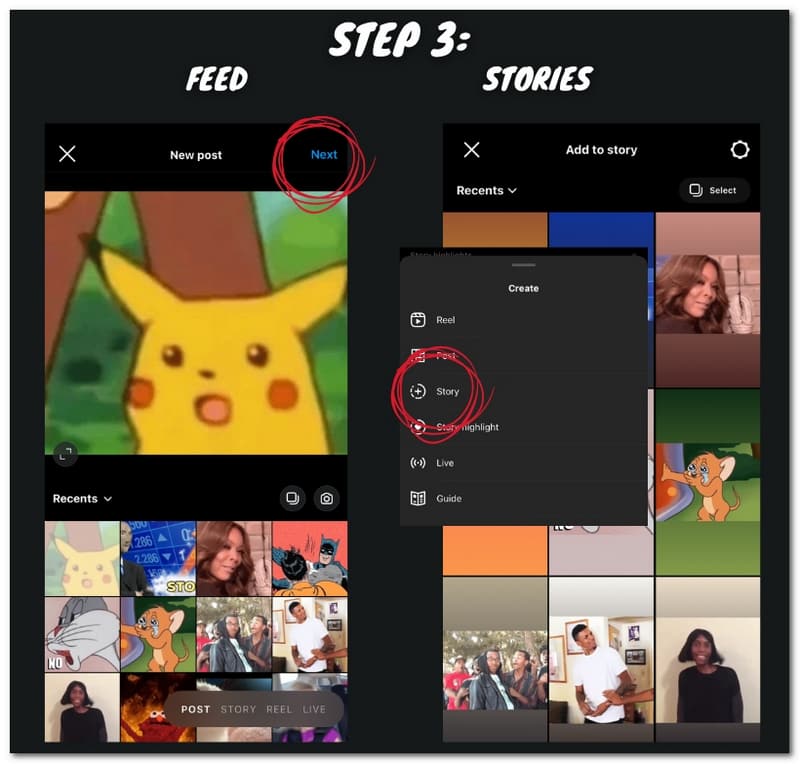Select the Elmo fire thumbnail
The image size is (800, 764).
tap(158, 708)
